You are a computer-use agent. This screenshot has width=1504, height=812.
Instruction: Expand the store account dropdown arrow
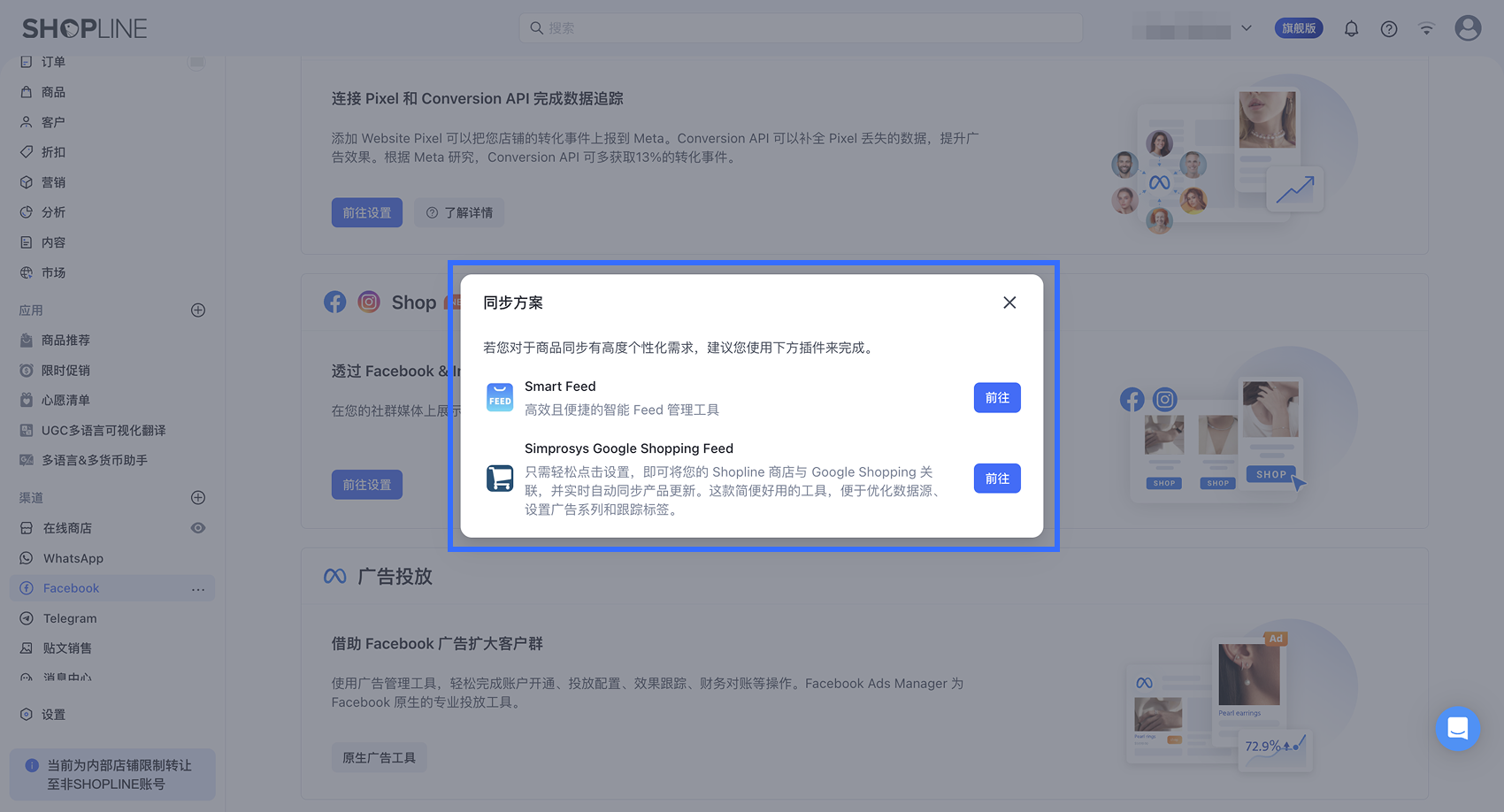1247,28
